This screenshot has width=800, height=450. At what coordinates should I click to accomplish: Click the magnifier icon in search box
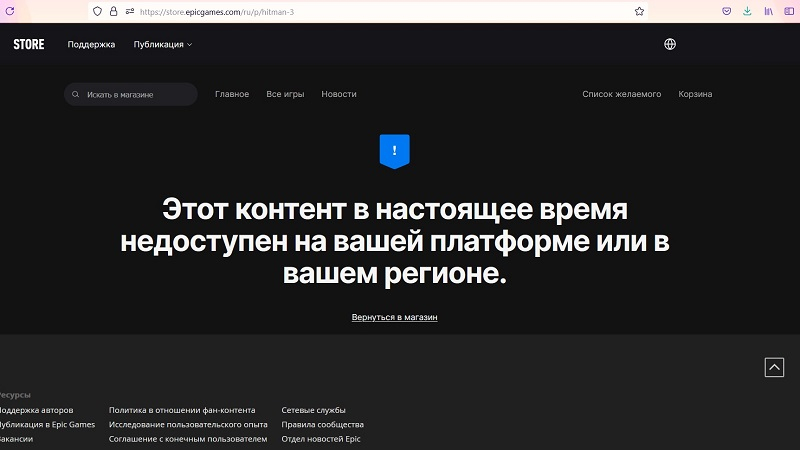point(76,94)
